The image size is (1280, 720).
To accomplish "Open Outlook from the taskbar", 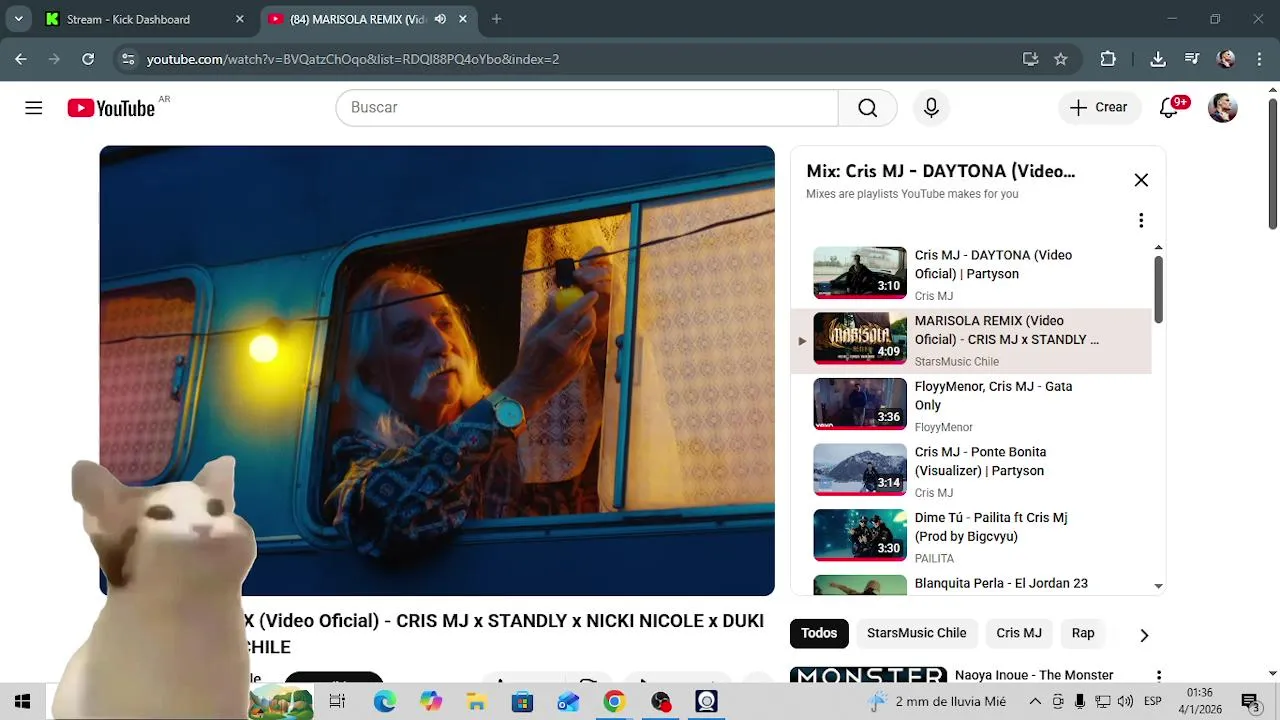I will [568, 701].
